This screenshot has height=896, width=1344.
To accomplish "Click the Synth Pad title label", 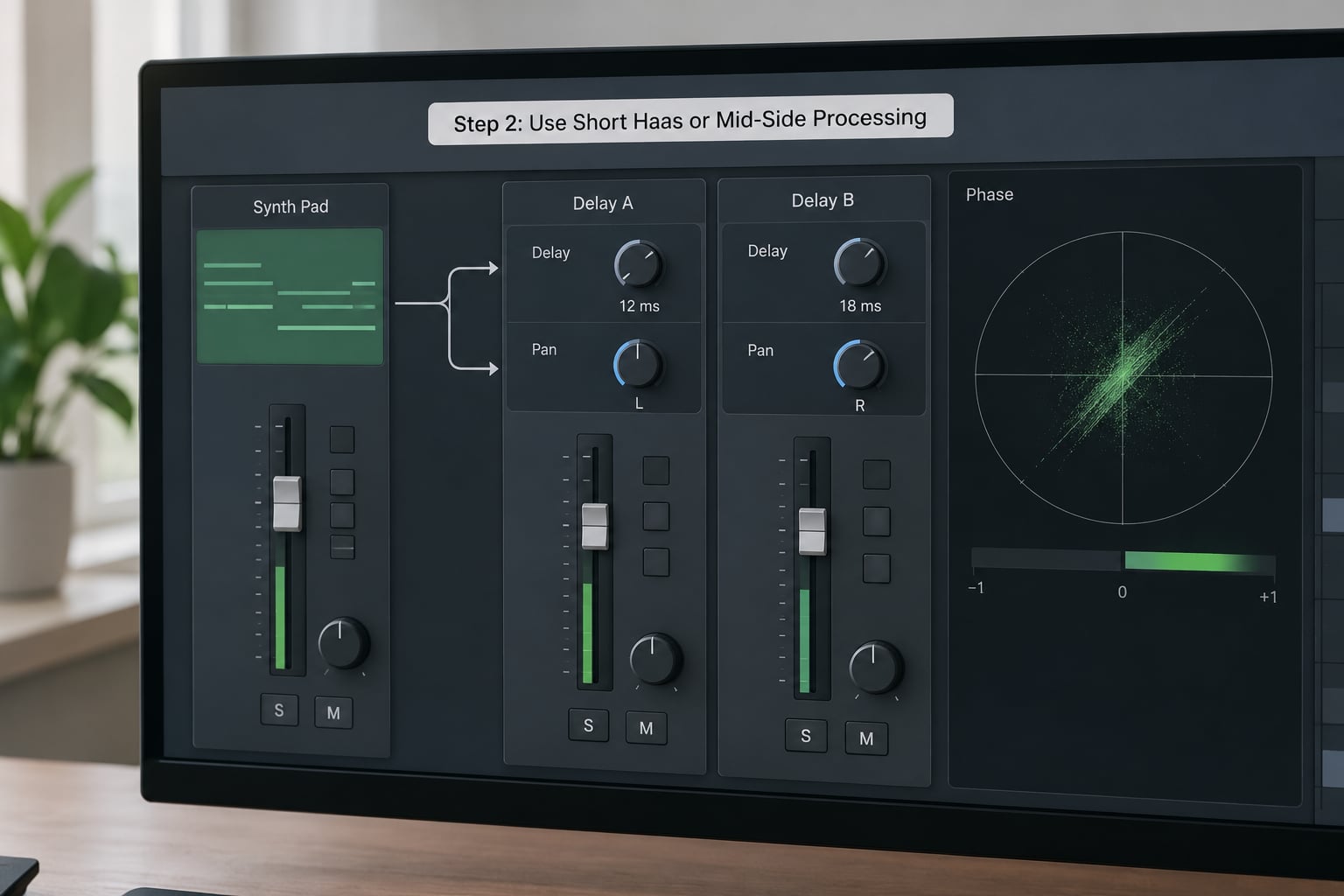I will [290, 206].
